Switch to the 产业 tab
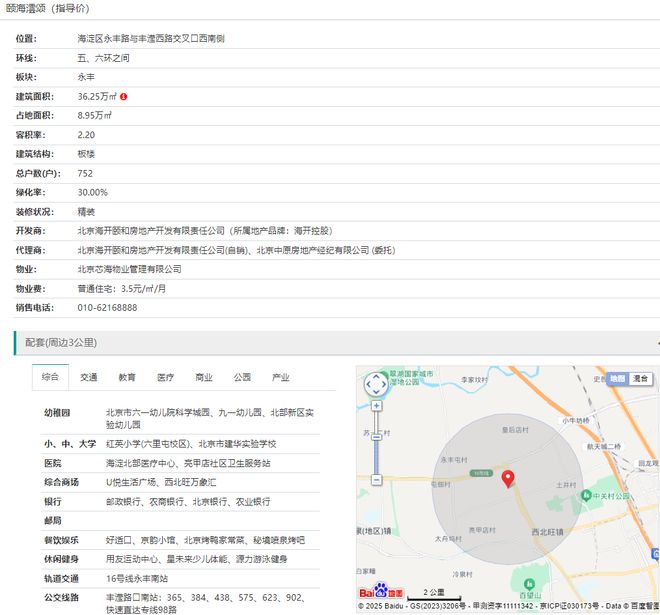Screen dimensions: 660x615 [x=281, y=378]
